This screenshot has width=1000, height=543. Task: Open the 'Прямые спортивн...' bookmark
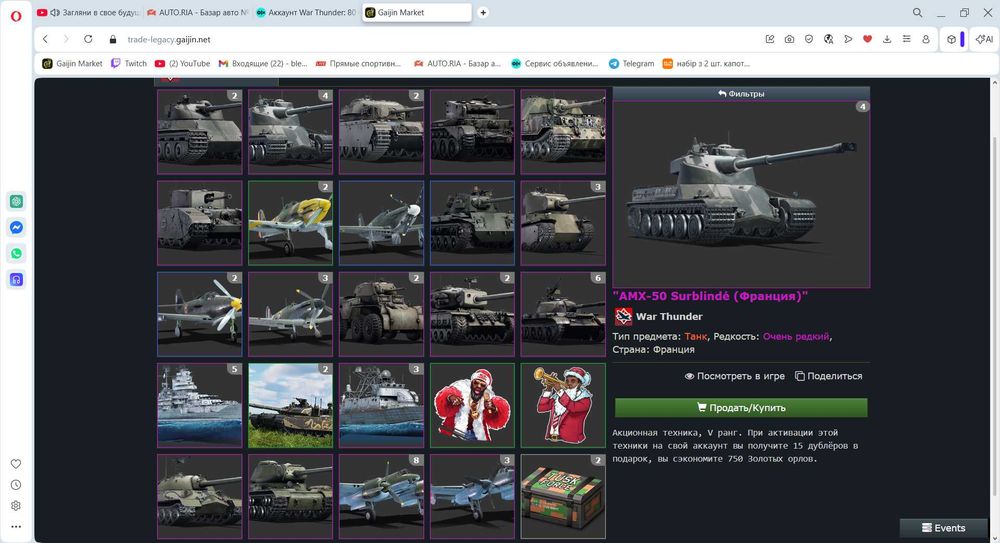click(x=358, y=63)
